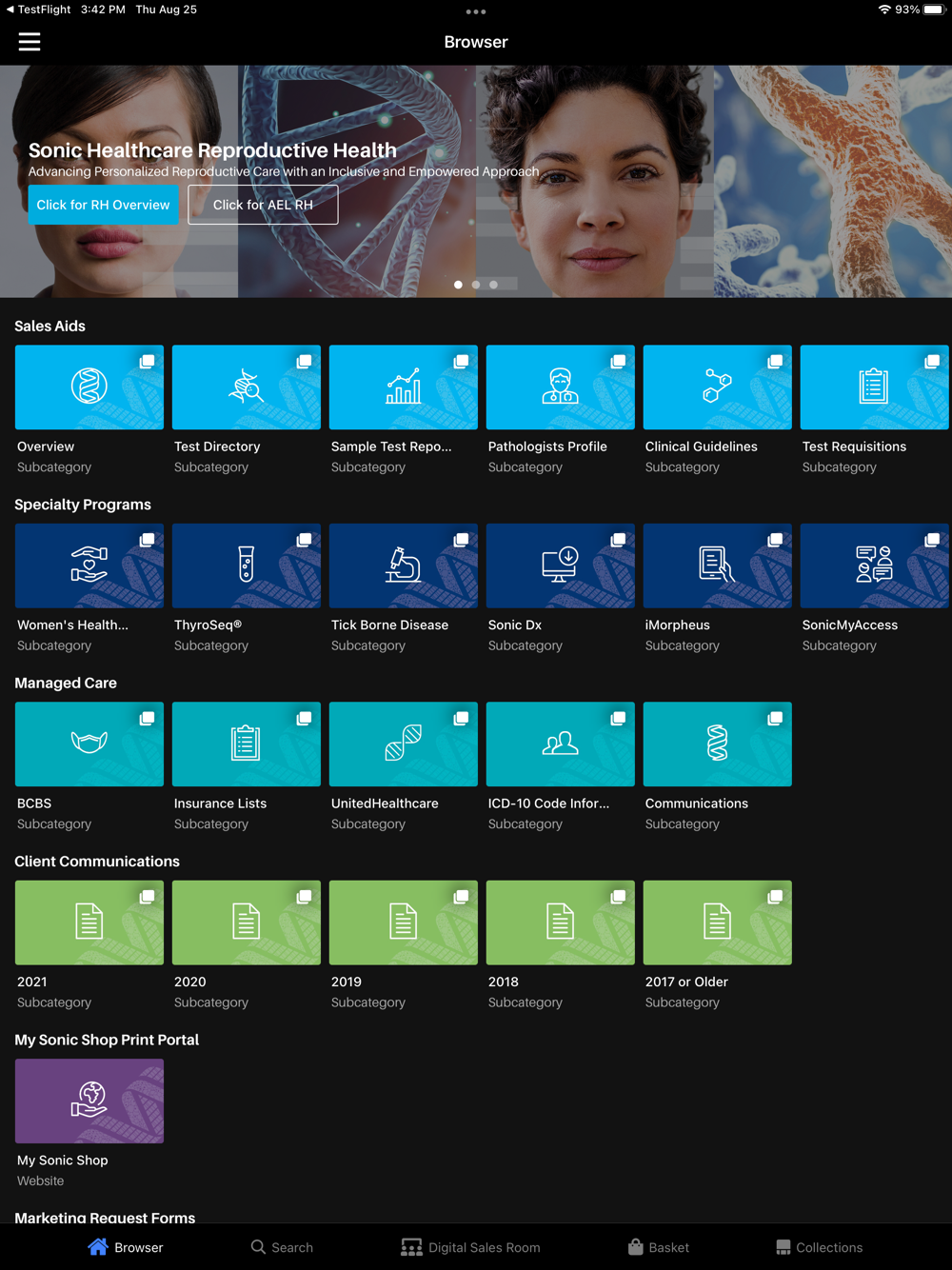Open the 2021 client communications tile

click(89, 923)
